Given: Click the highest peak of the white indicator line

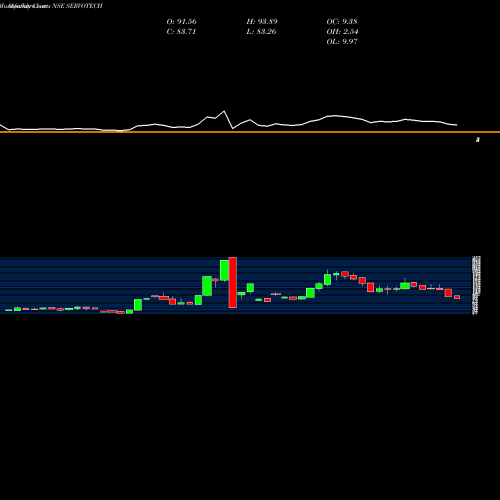Looking at the screenshot, I should point(224,111).
